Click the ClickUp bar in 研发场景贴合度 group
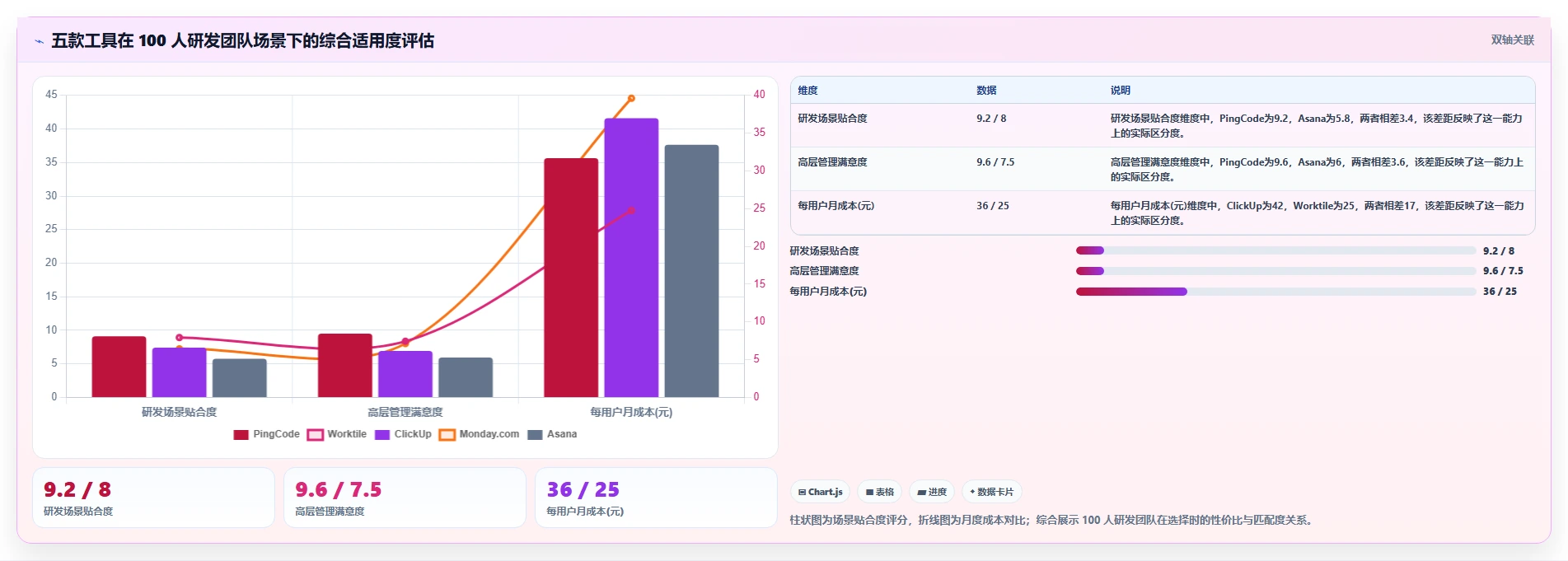Viewport: 1568px width, 561px height. [179, 372]
